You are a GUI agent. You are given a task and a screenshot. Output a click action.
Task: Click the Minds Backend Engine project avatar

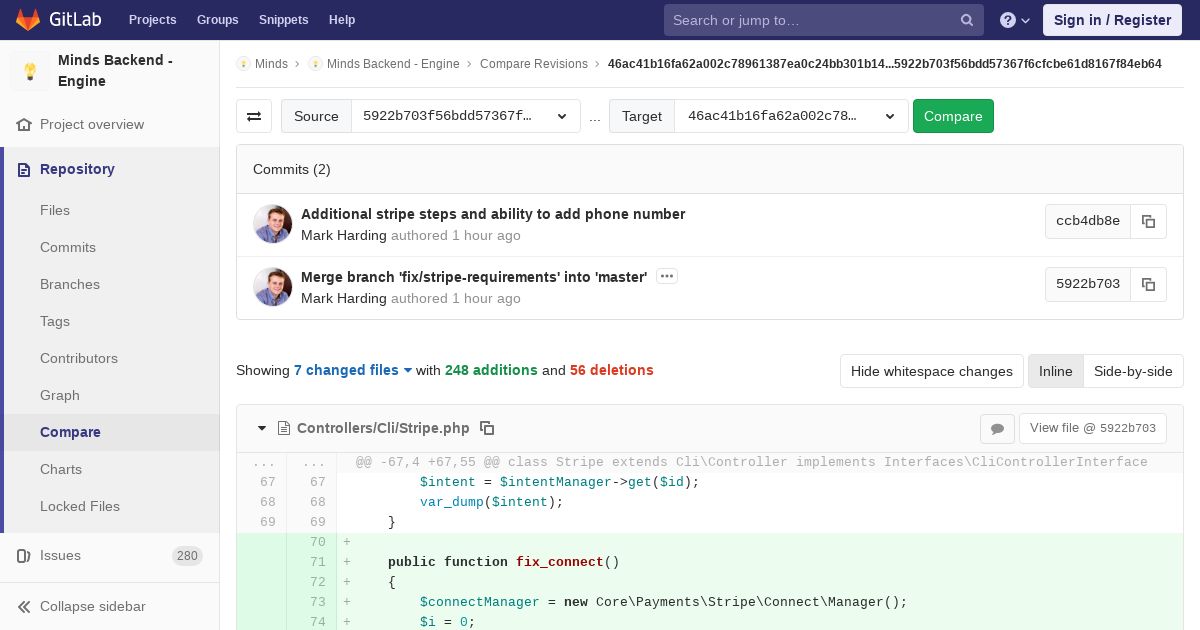coord(30,71)
